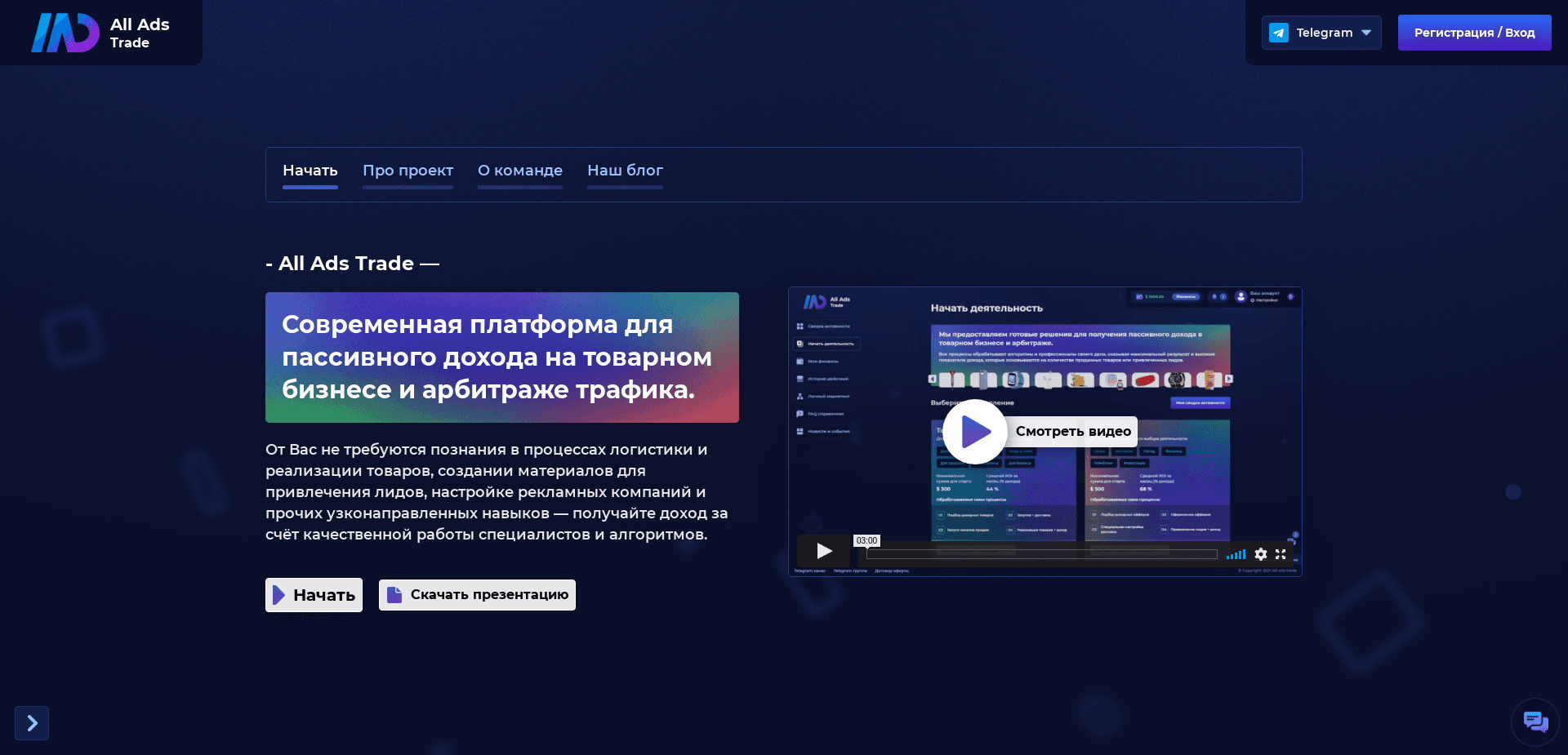Click the play icon on the video preview

(974, 432)
